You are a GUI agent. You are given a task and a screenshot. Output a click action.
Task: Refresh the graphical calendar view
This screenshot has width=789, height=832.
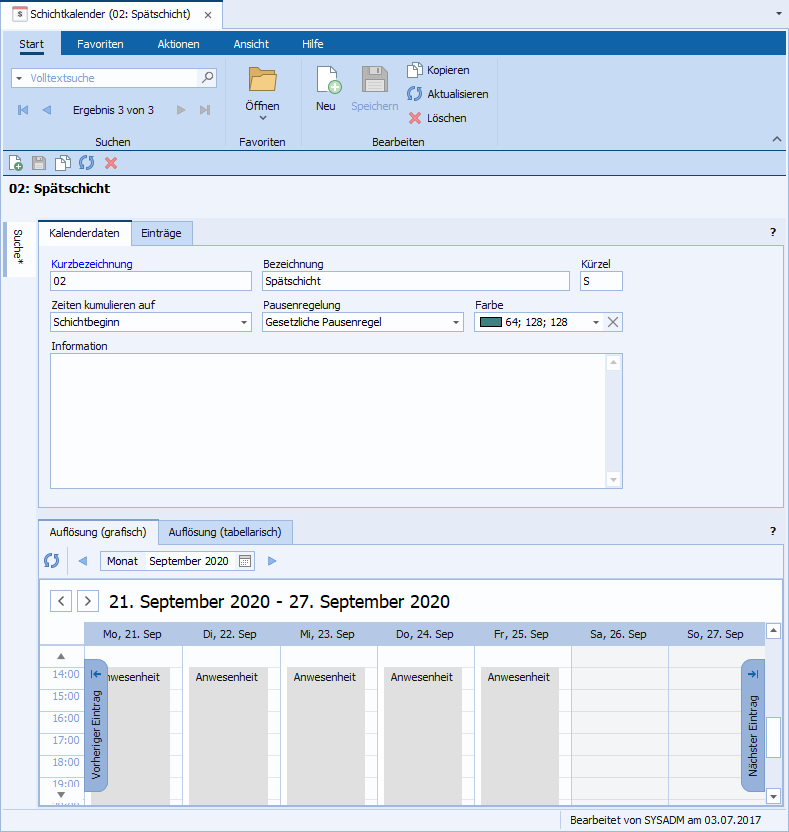(52, 561)
